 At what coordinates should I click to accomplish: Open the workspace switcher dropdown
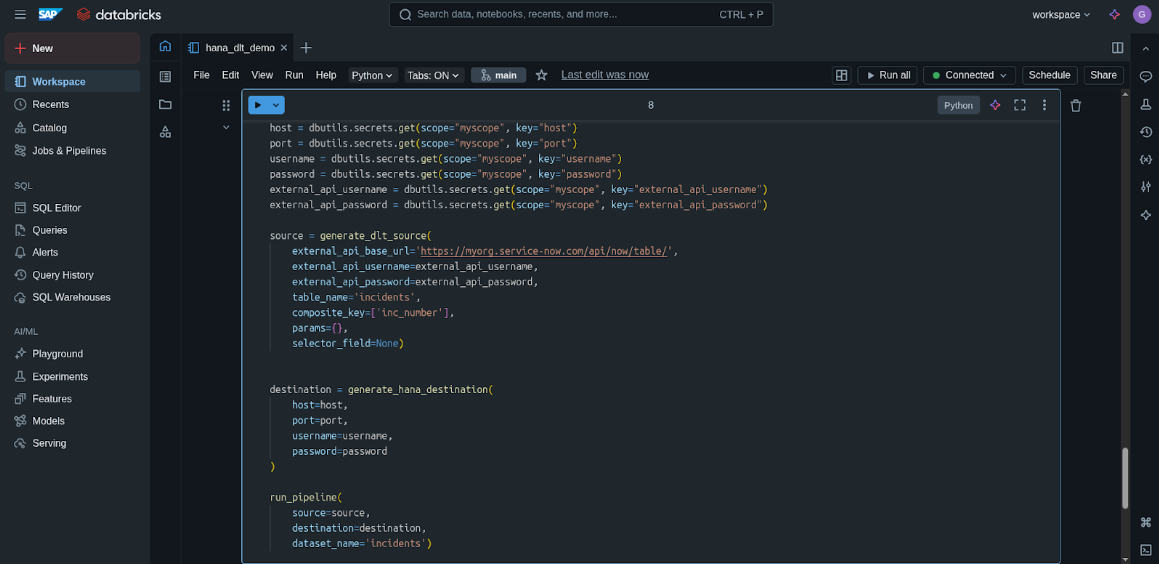coord(1061,15)
